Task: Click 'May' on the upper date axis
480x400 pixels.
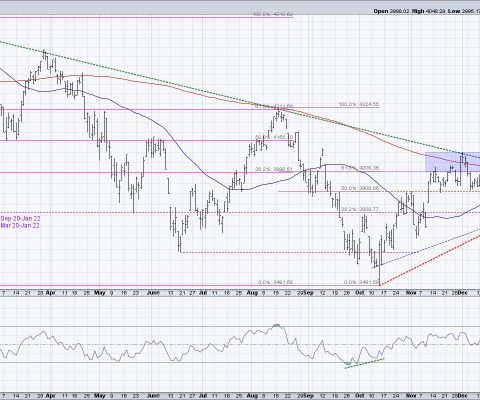Action: tap(100, 293)
